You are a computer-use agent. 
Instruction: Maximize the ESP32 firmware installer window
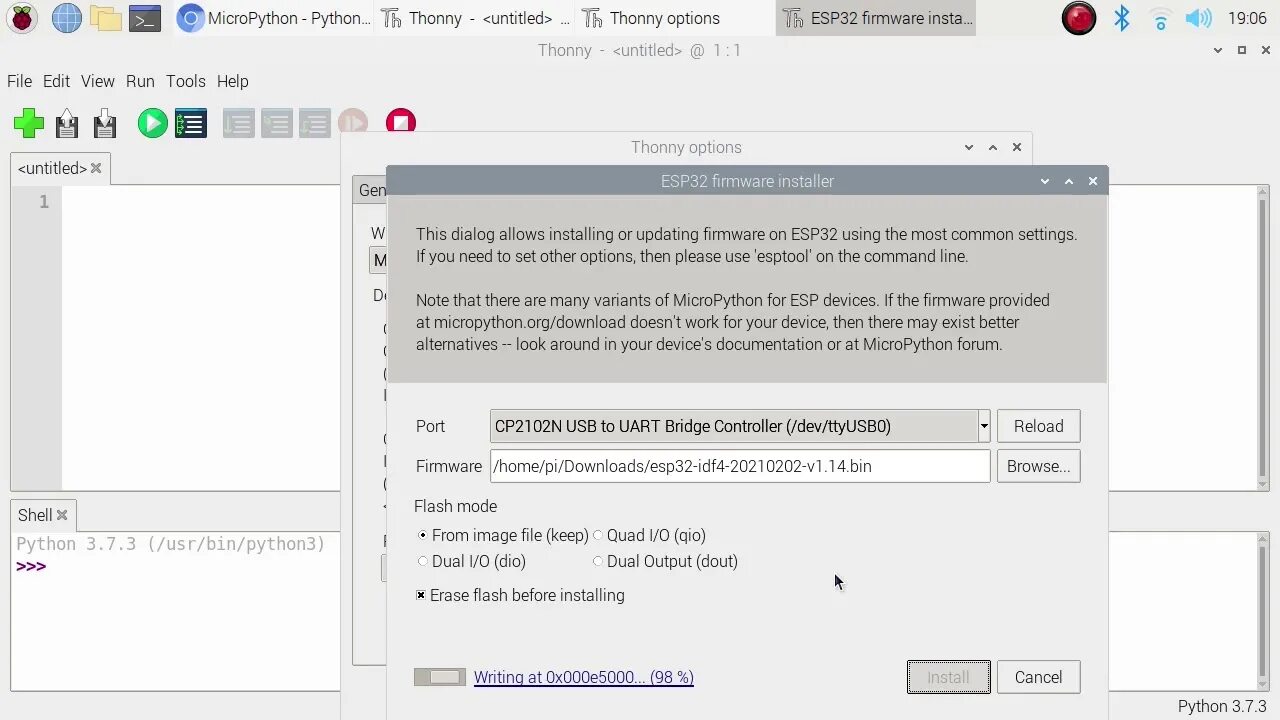1069,181
